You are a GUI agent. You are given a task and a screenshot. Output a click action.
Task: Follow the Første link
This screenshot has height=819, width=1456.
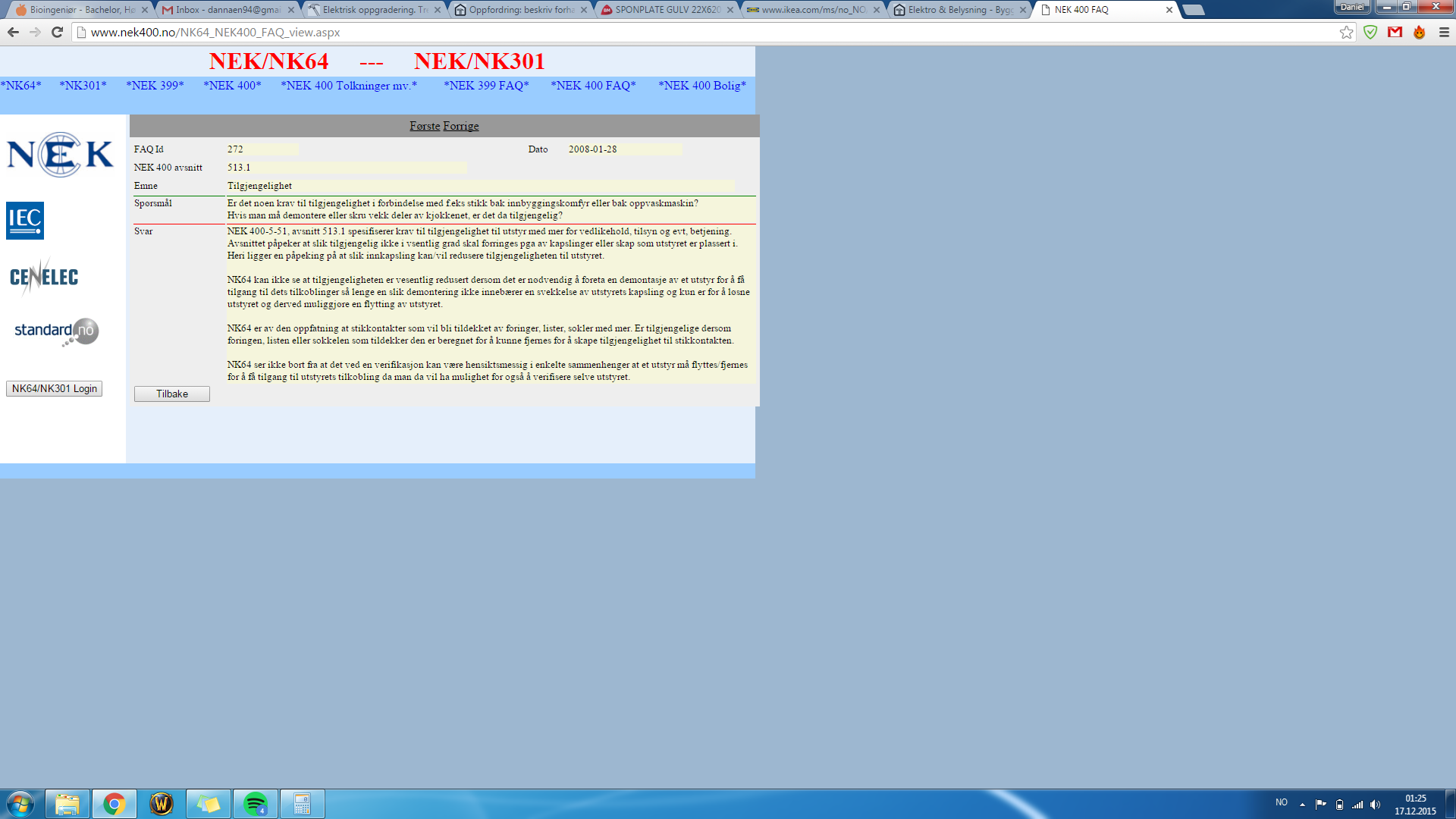tap(425, 126)
